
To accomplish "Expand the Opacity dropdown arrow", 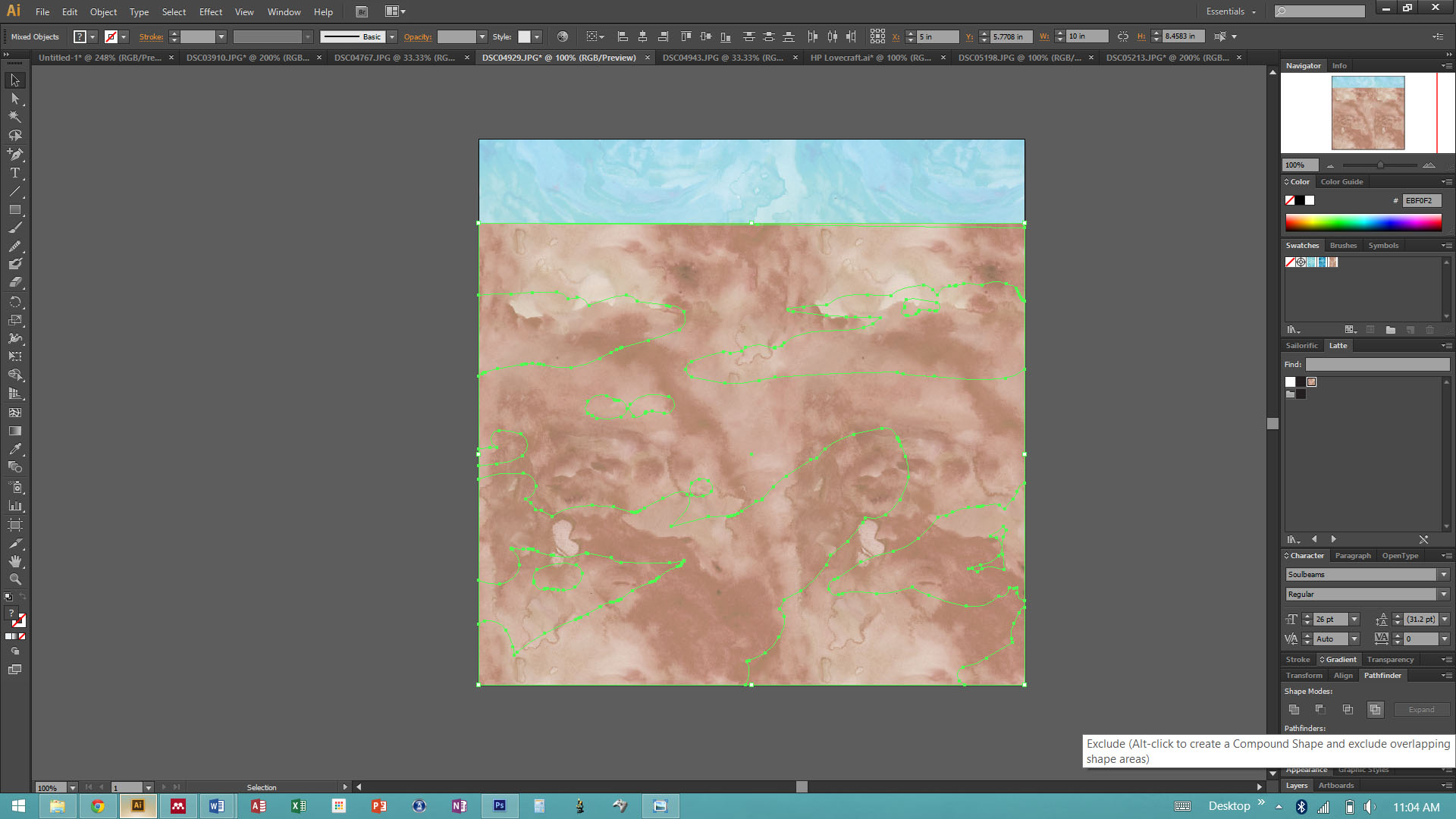I will pos(482,36).
